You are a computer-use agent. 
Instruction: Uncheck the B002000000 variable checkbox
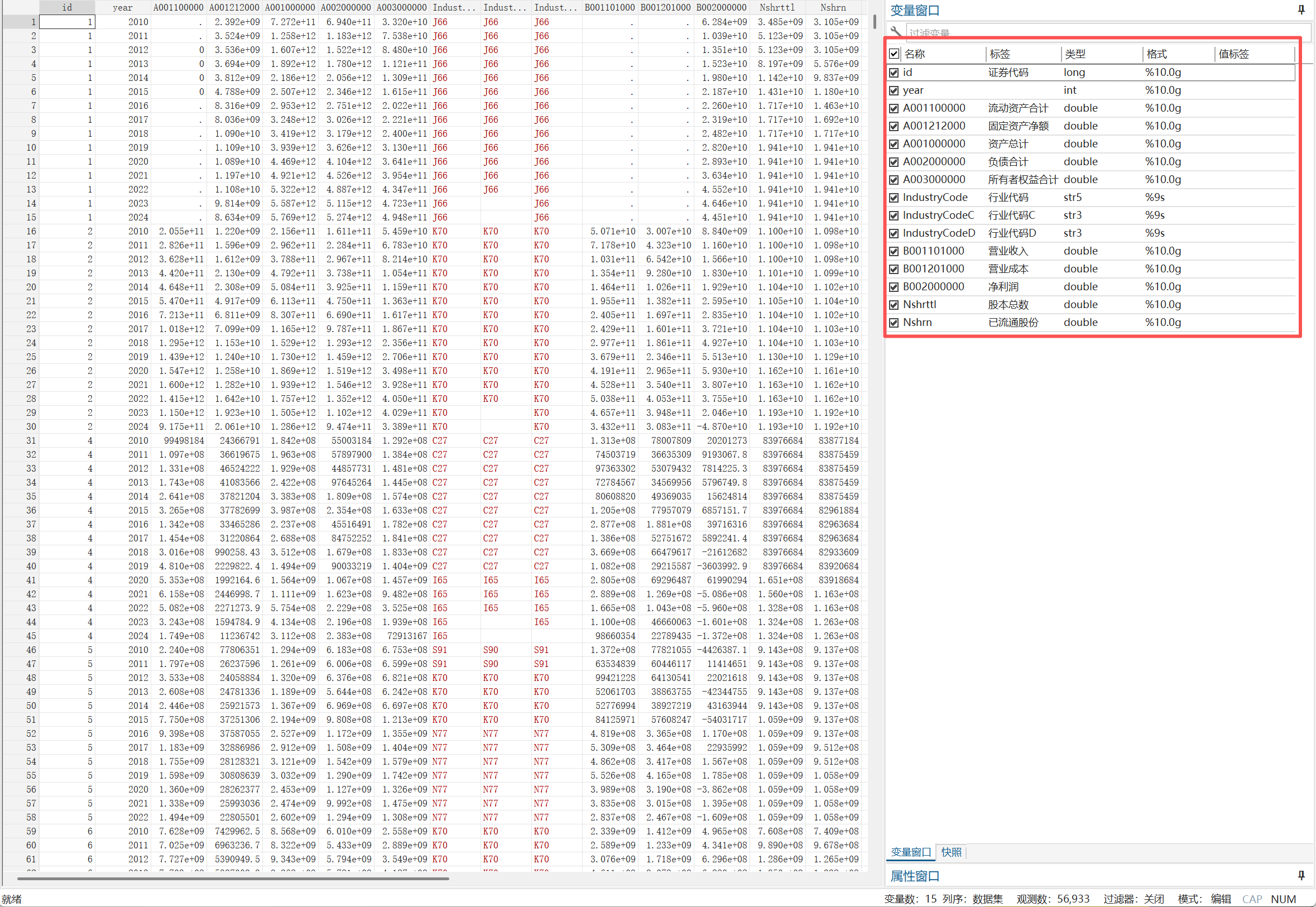coord(894,287)
